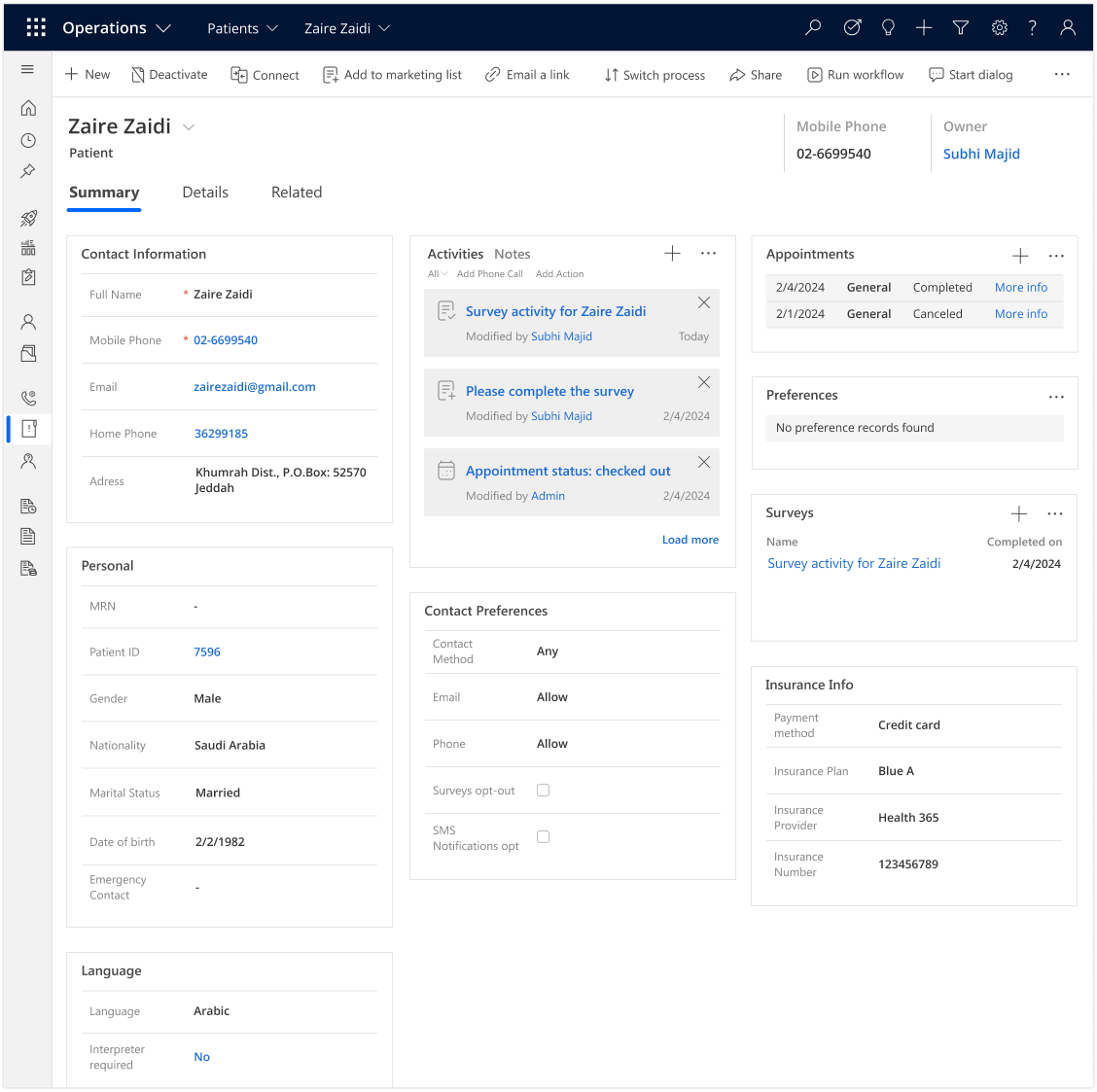Screen dimensions: 1097x1092
Task: Click the Home icon in left sidebar
Action: [x=28, y=108]
